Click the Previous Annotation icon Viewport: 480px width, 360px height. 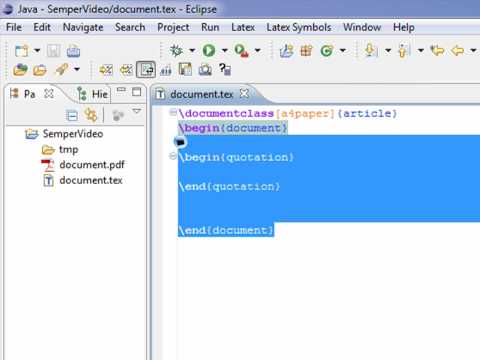tap(403, 51)
